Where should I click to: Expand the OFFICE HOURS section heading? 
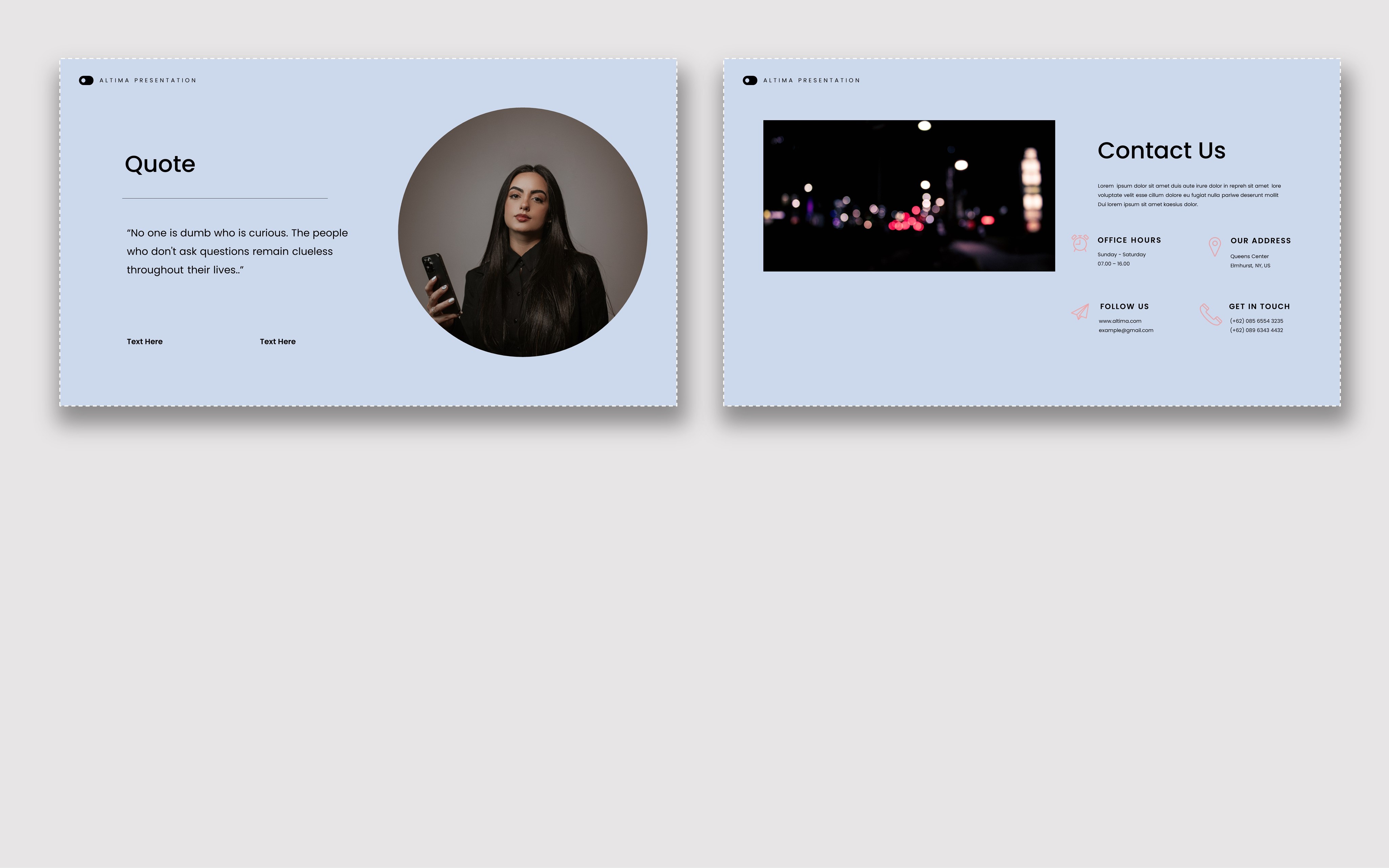click(x=1129, y=240)
